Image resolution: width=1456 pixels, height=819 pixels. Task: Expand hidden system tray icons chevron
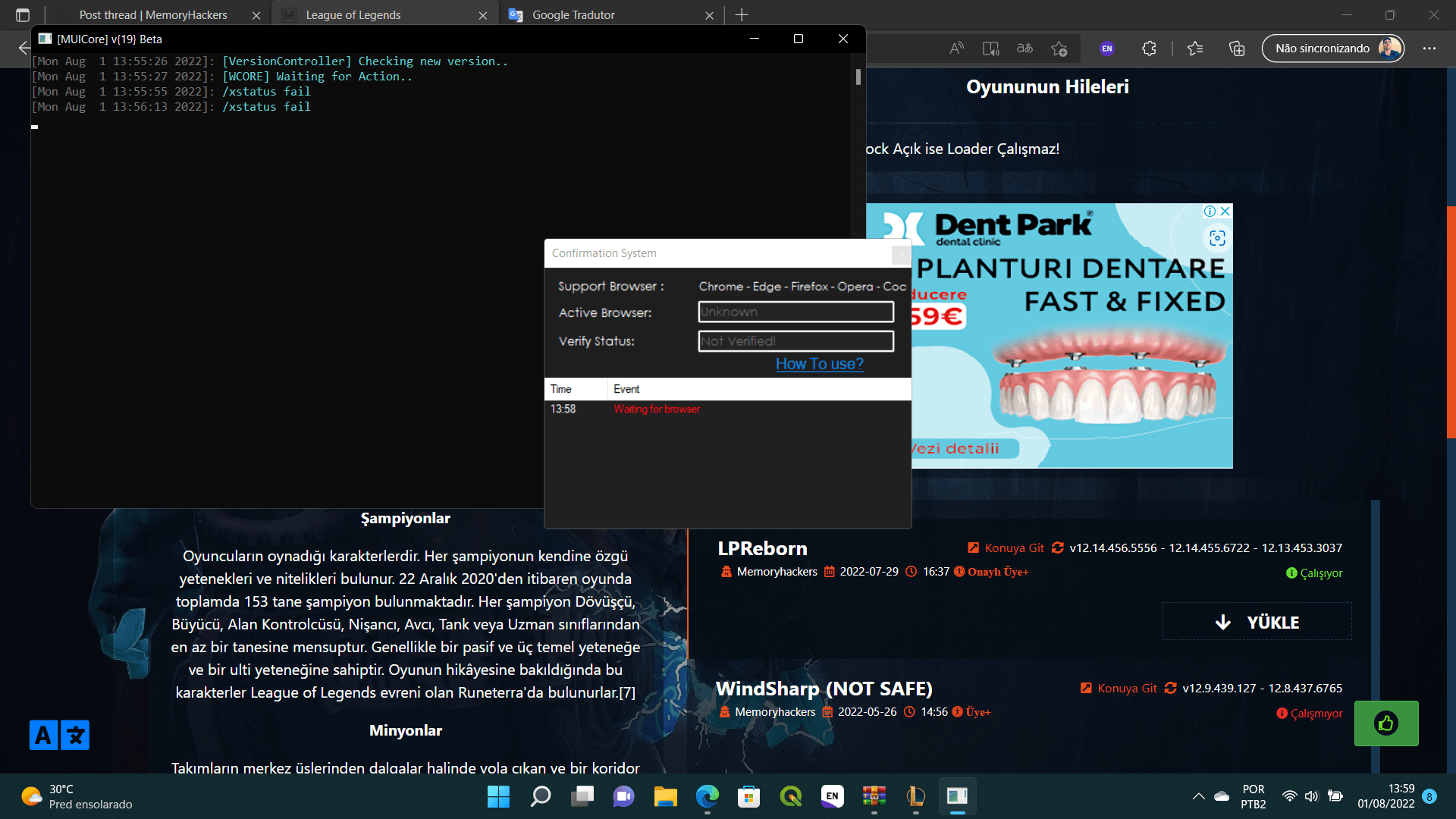click(x=1198, y=796)
